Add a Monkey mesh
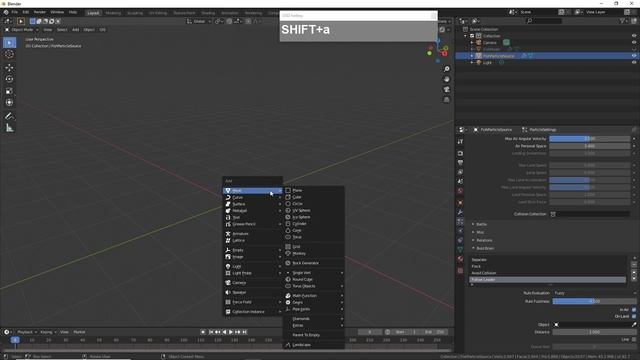Image resolution: width=640 pixels, height=360 pixels. [x=314, y=253]
